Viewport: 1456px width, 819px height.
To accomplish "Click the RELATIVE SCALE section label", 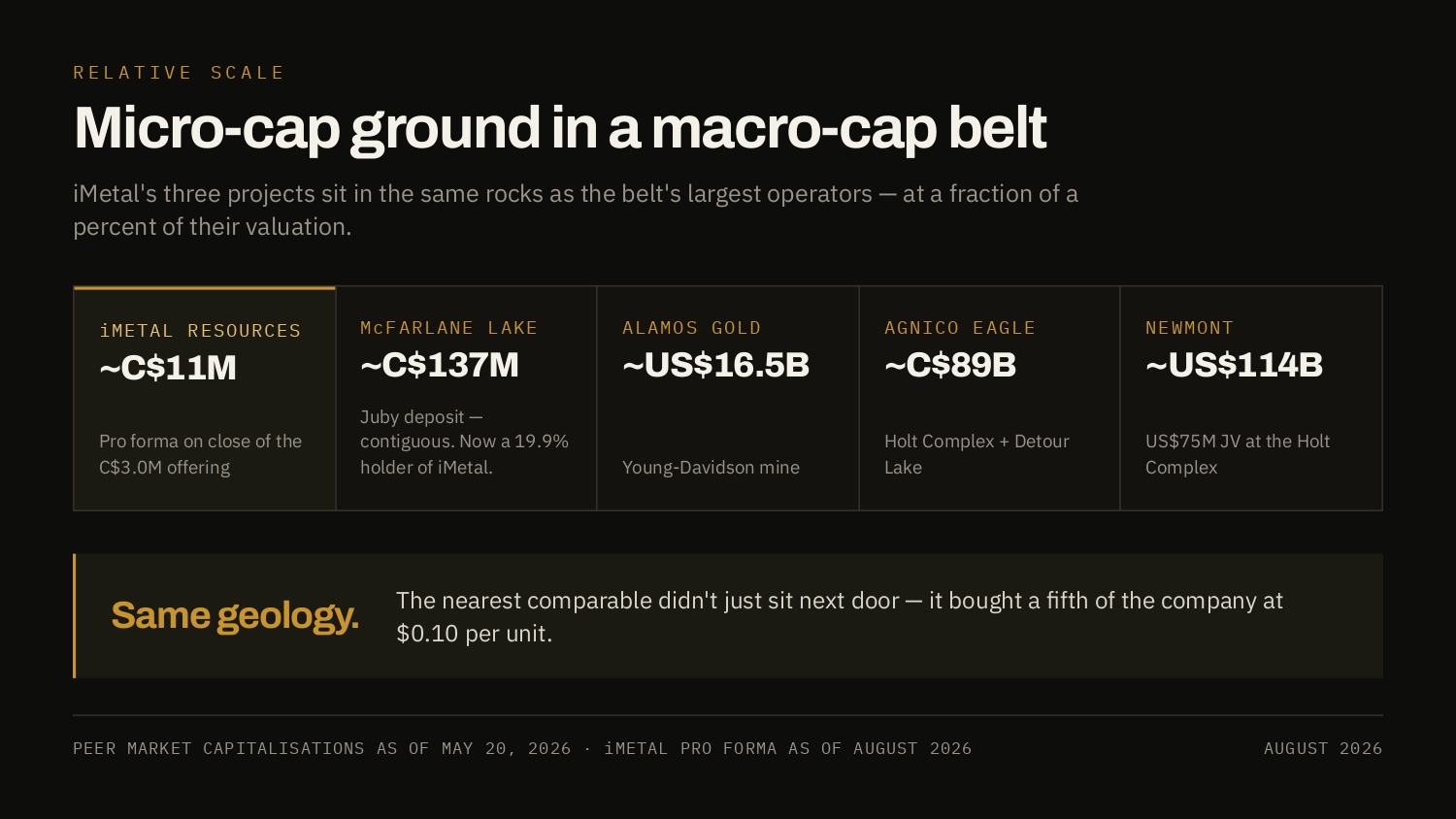I will tap(179, 73).
